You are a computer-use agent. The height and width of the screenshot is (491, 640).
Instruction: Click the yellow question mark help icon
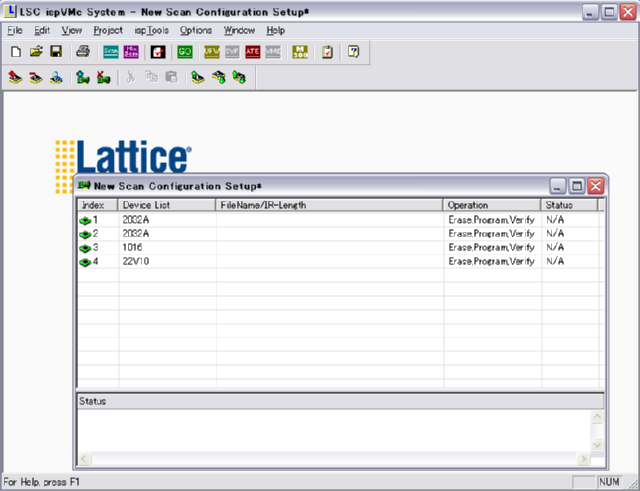click(353, 52)
